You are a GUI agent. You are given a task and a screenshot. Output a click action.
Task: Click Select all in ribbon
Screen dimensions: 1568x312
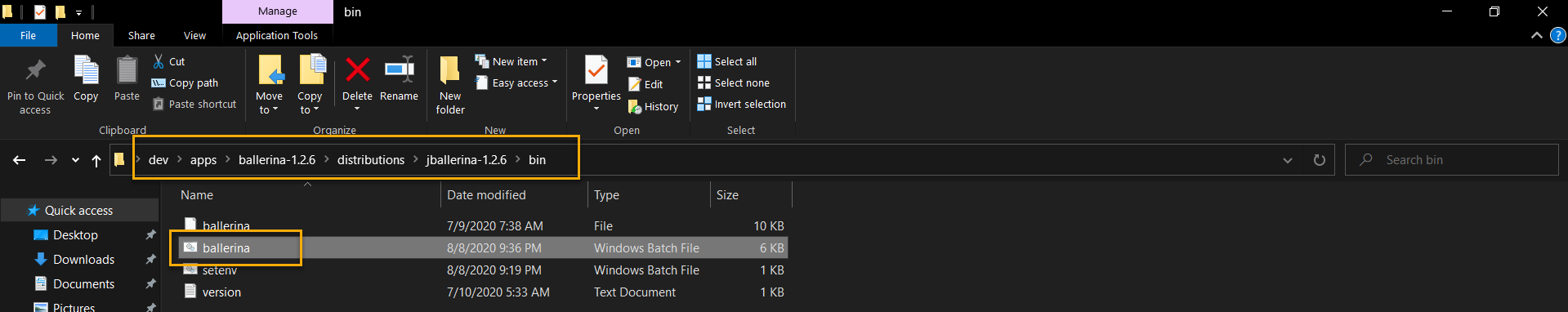(727, 61)
